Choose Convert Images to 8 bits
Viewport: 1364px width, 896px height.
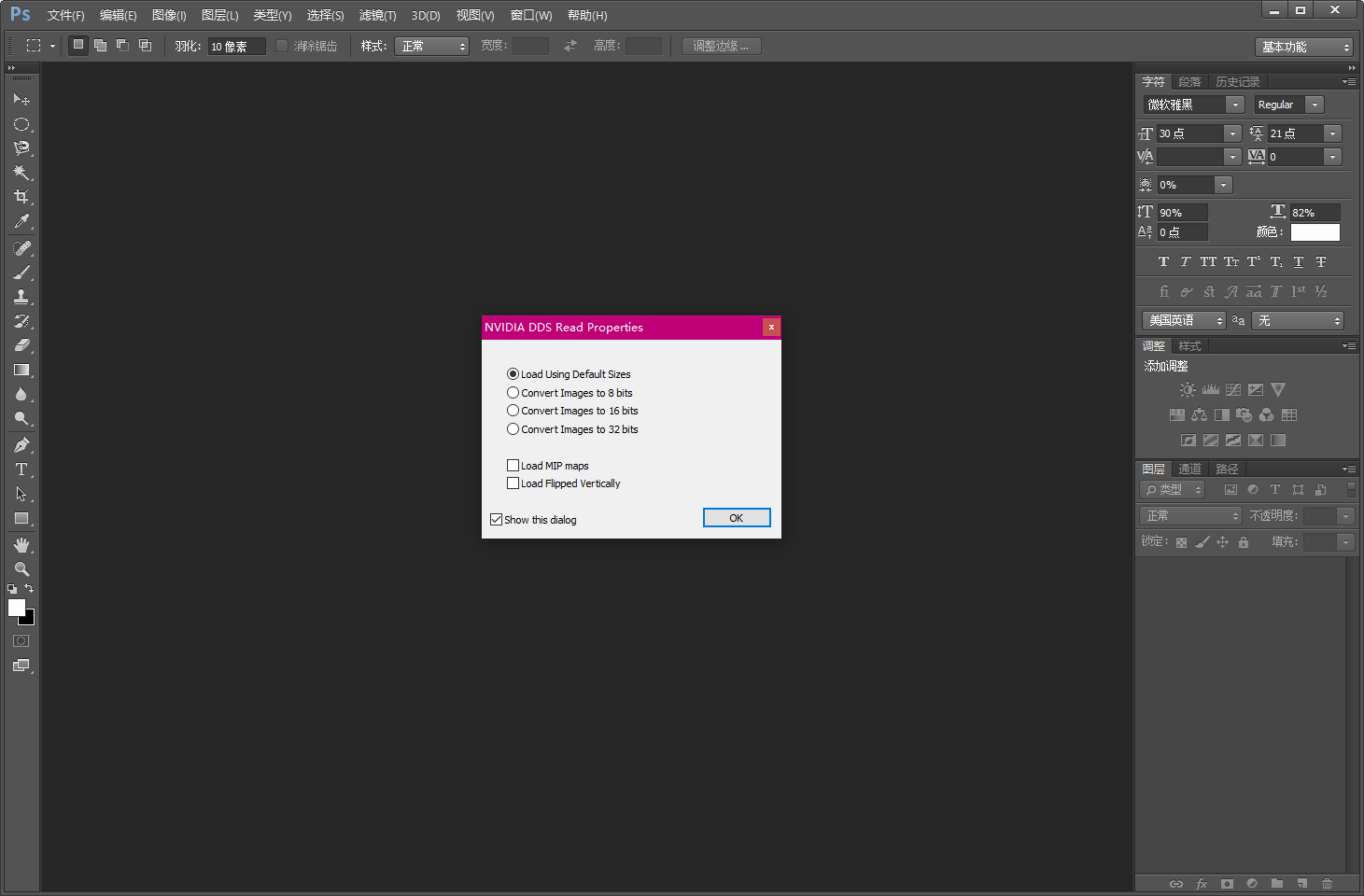570,393
